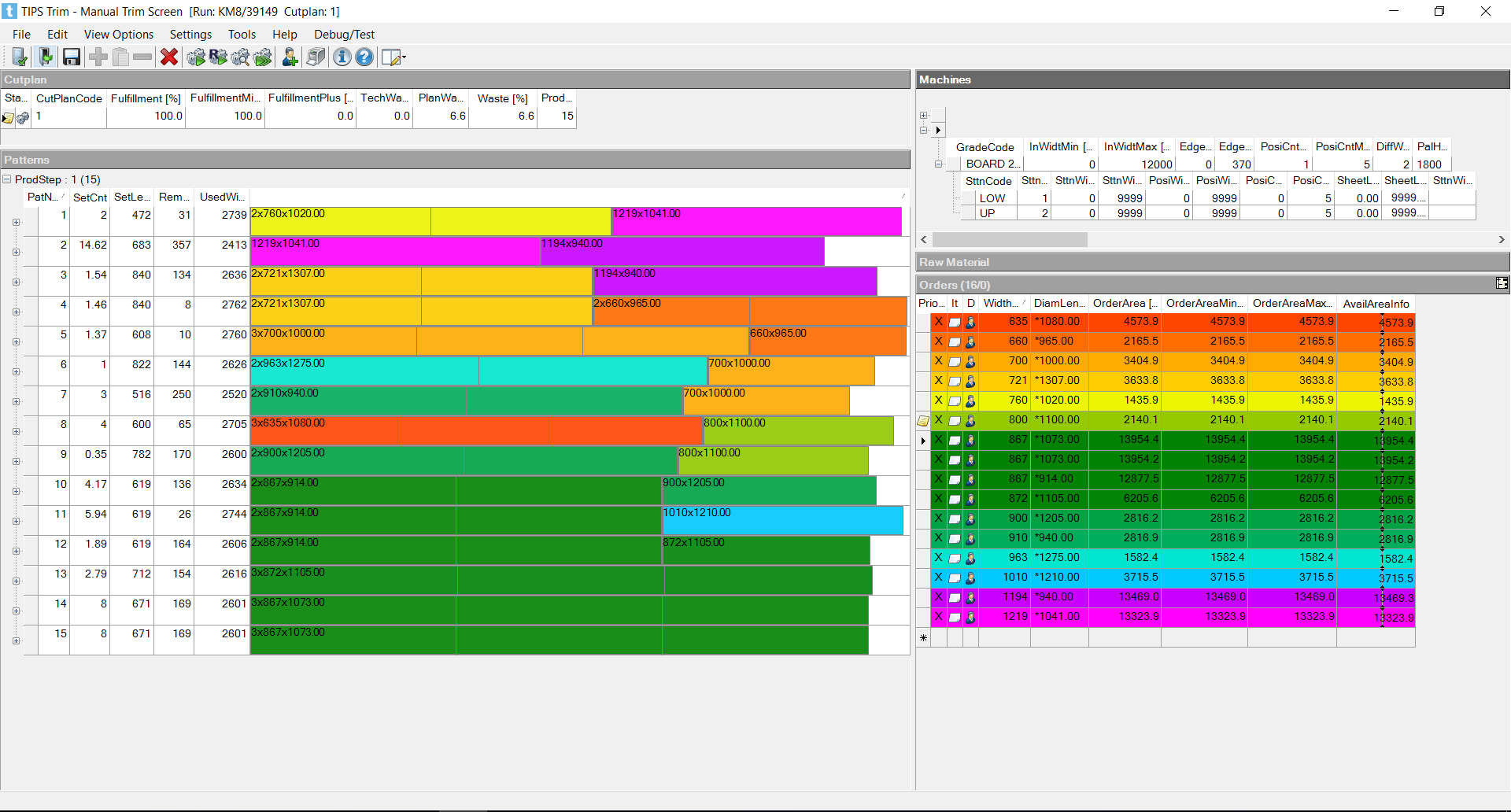Click the gears with R run icon
Image resolution: width=1511 pixels, height=812 pixels.
pos(218,57)
